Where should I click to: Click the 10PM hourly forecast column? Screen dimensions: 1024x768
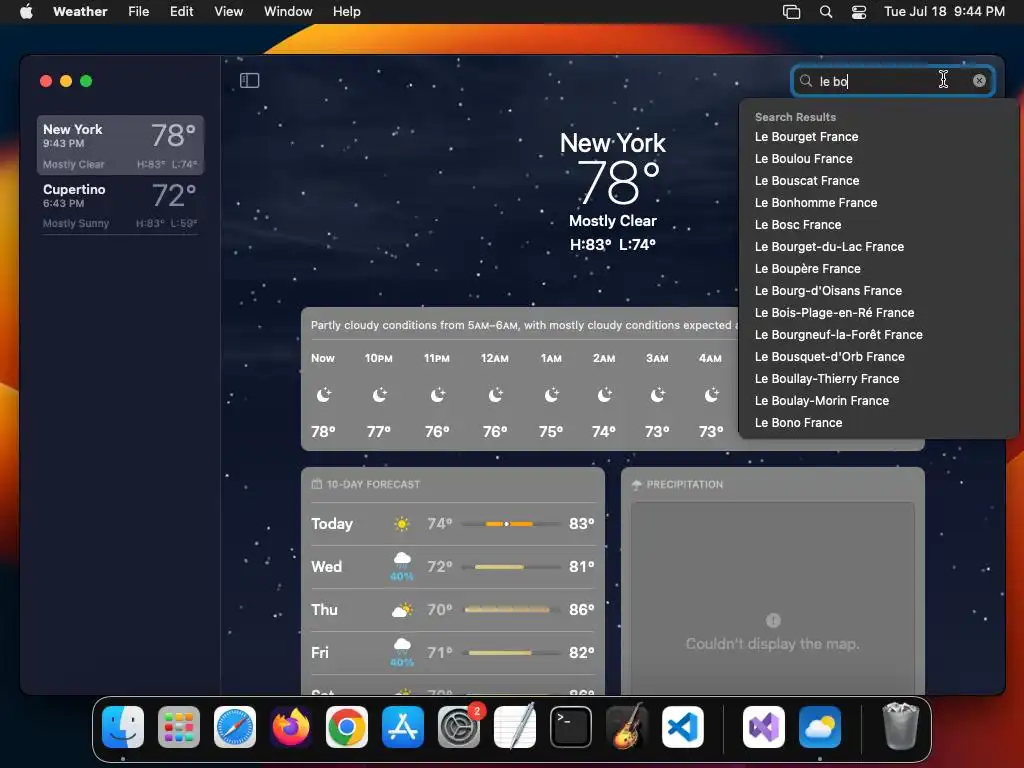[379, 394]
